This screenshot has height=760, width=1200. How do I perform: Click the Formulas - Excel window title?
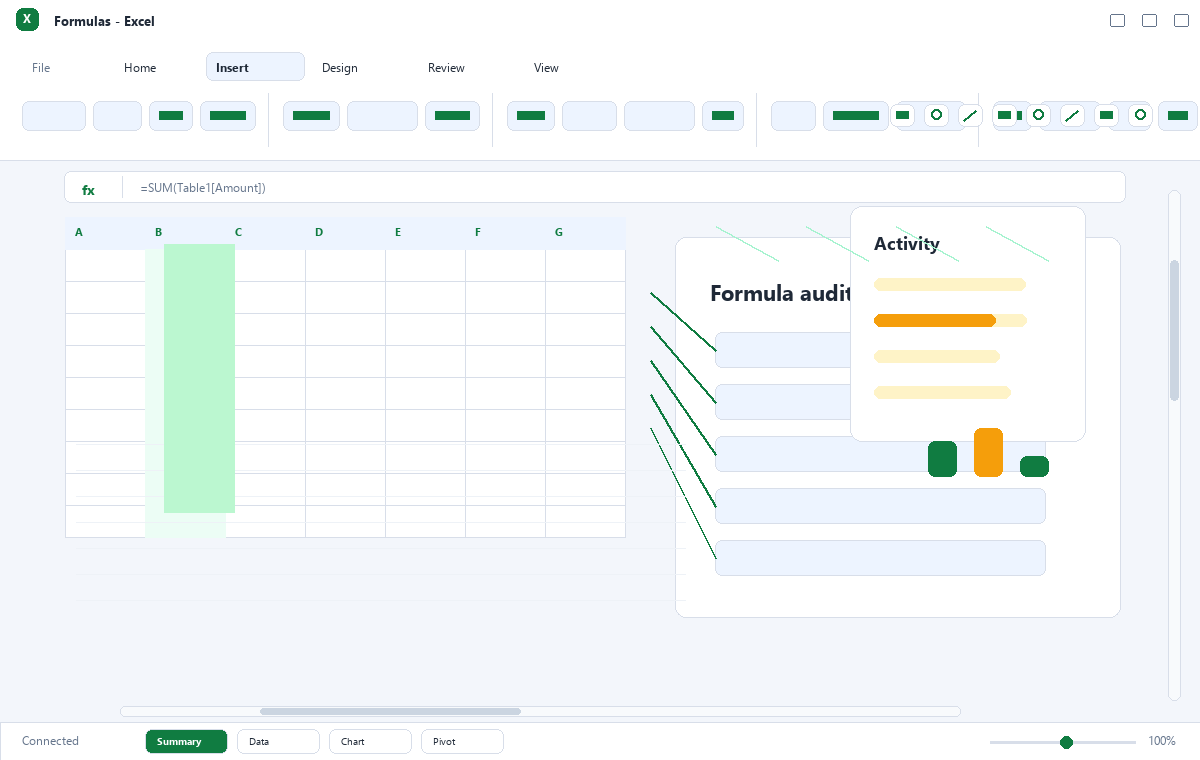pos(104,21)
